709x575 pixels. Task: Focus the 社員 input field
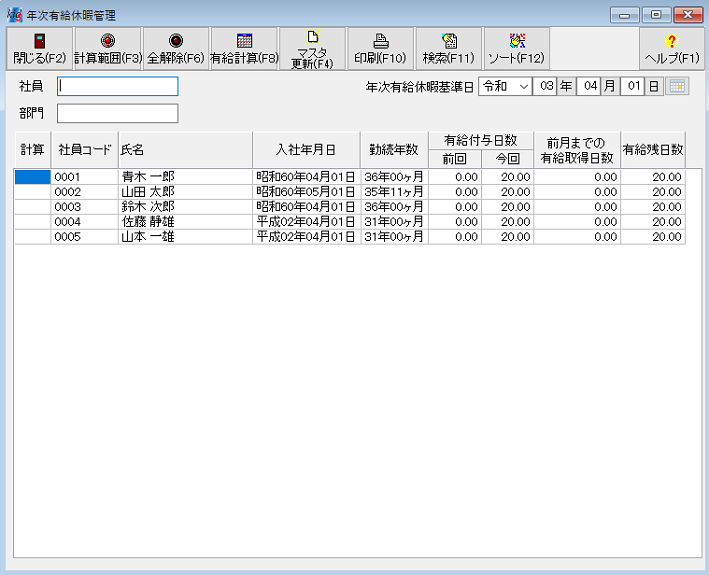[x=117, y=86]
